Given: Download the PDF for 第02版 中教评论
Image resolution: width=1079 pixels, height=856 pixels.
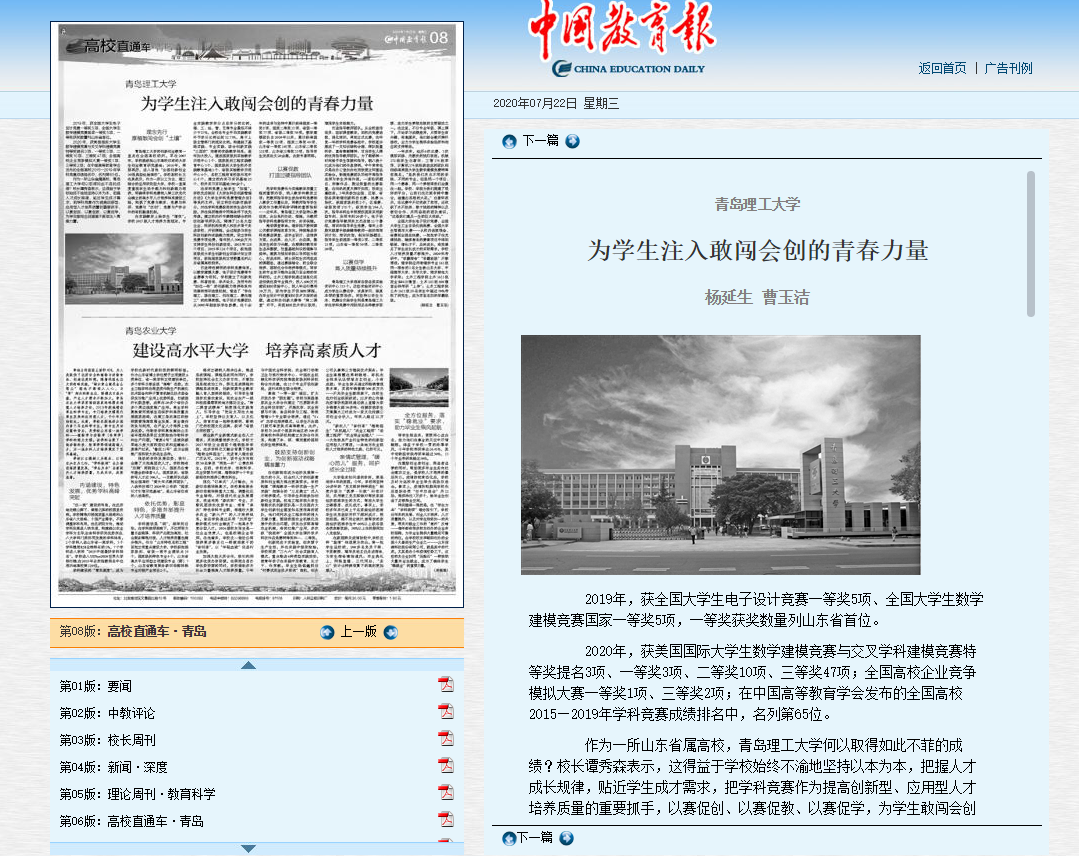Looking at the screenshot, I should pyautogui.click(x=446, y=712).
